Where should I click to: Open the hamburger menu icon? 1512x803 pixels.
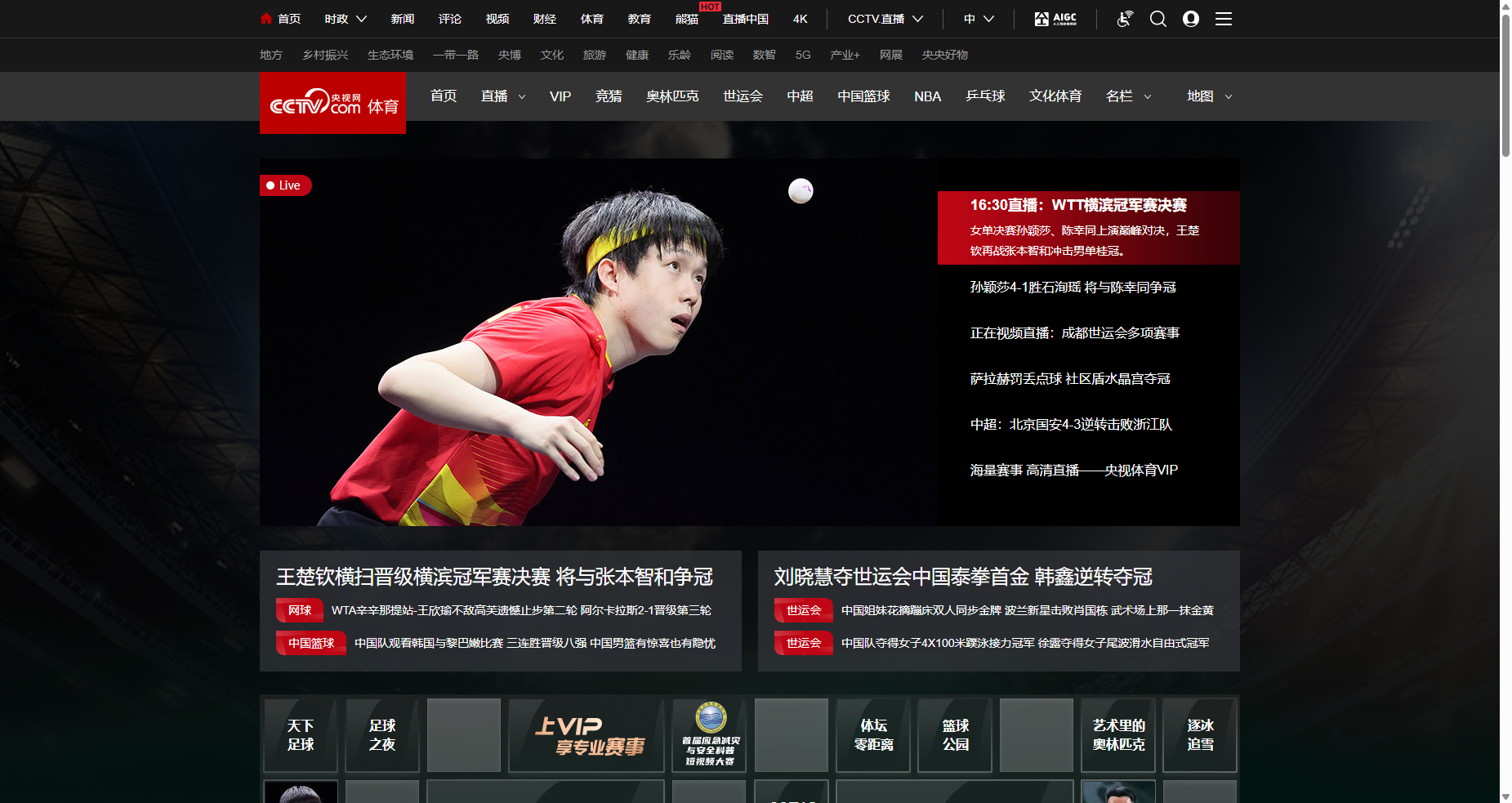pos(1224,19)
